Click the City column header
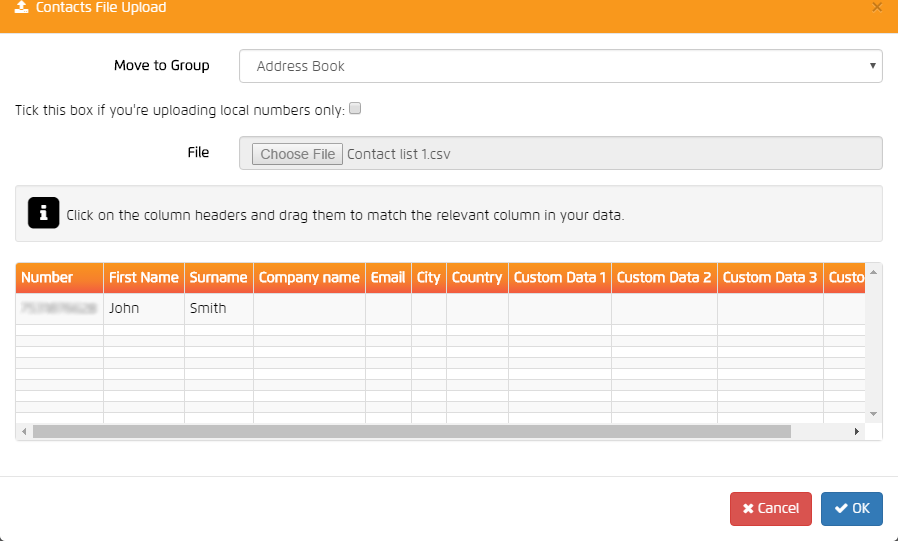 coord(428,278)
